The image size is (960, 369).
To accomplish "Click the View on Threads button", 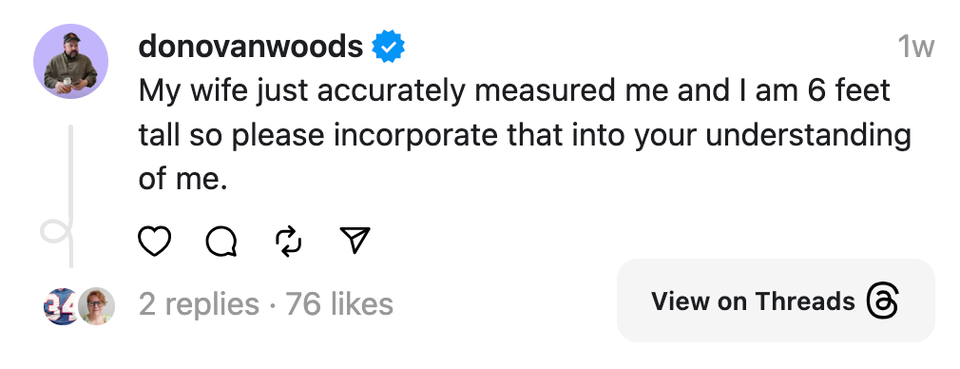I will point(776,300).
